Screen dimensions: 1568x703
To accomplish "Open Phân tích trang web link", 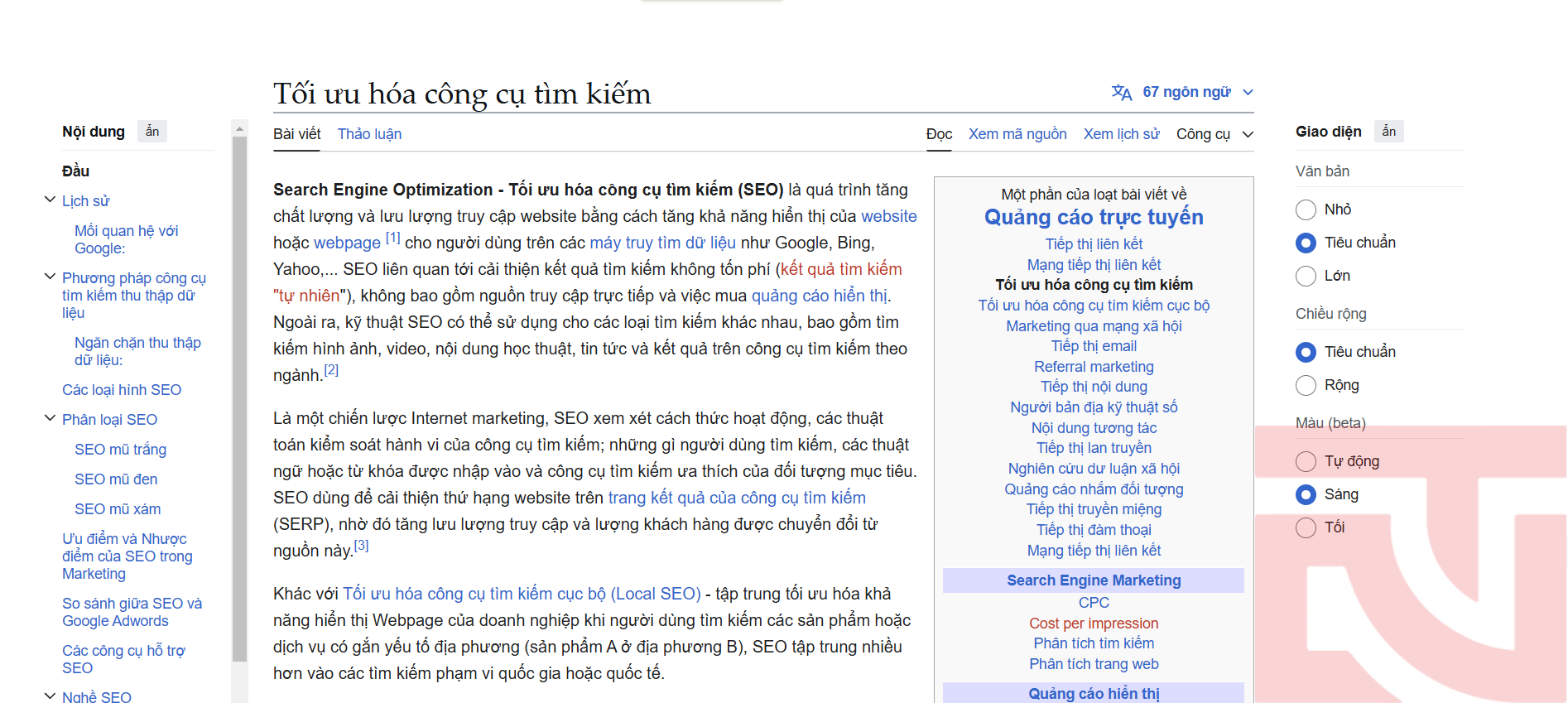I will pyautogui.click(x=1094, y=664).
